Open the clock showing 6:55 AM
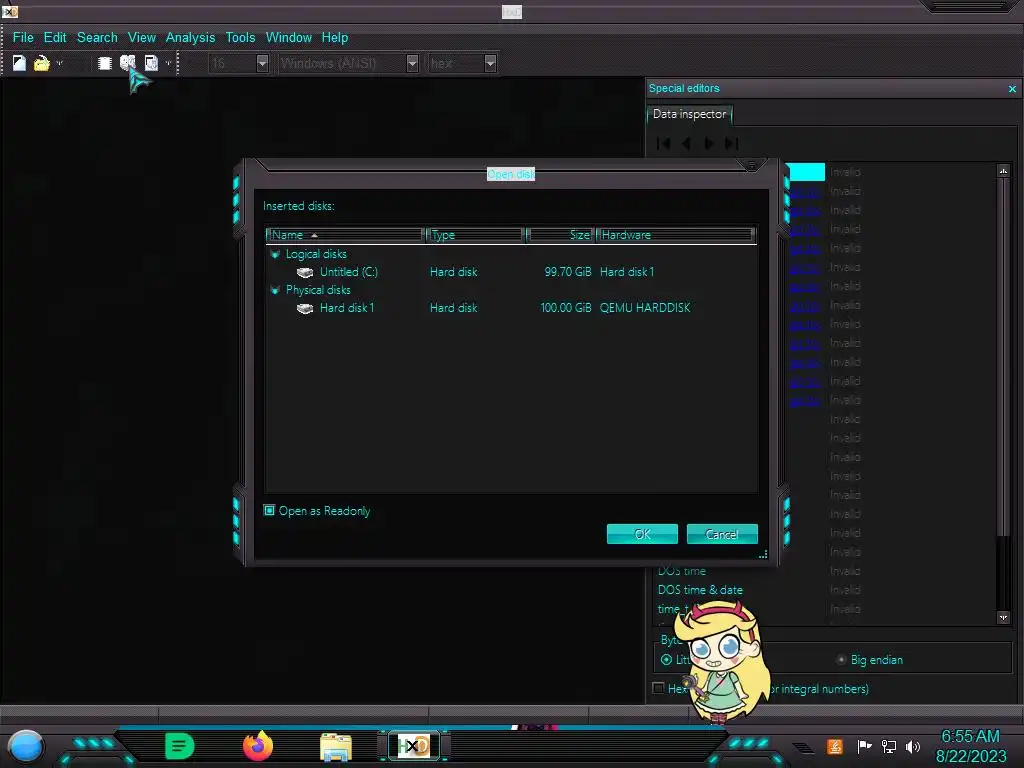 970,746
